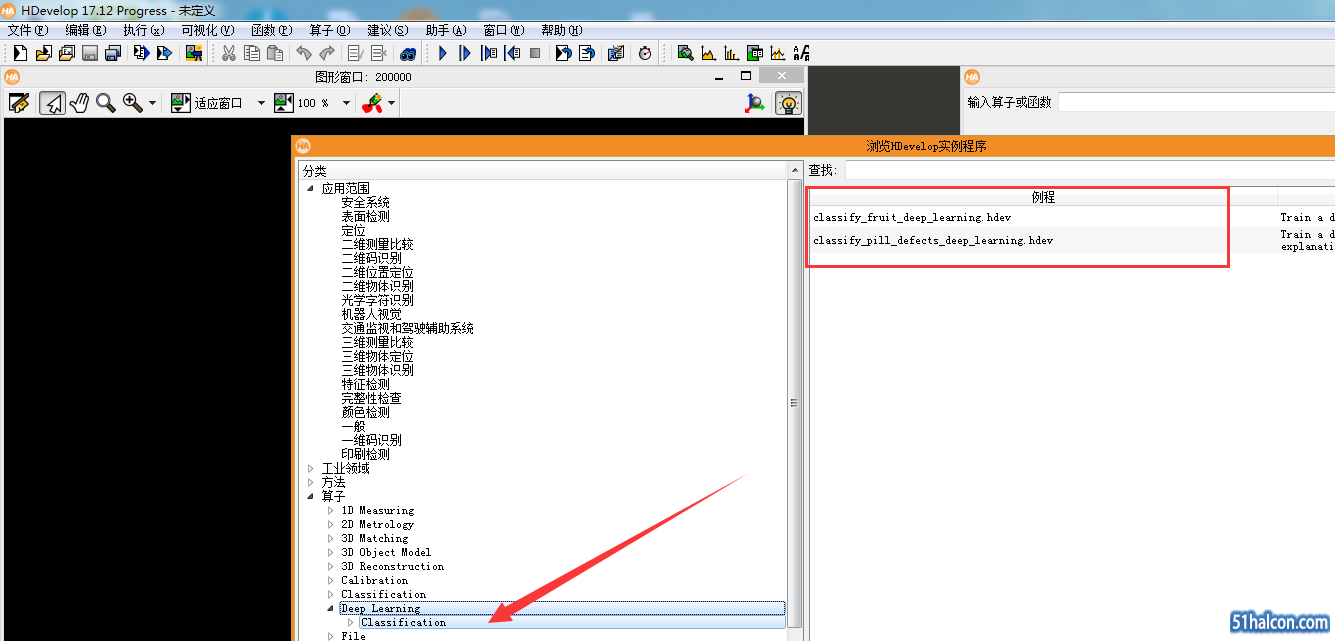Click the Stop execution square icon

(535, 53)
